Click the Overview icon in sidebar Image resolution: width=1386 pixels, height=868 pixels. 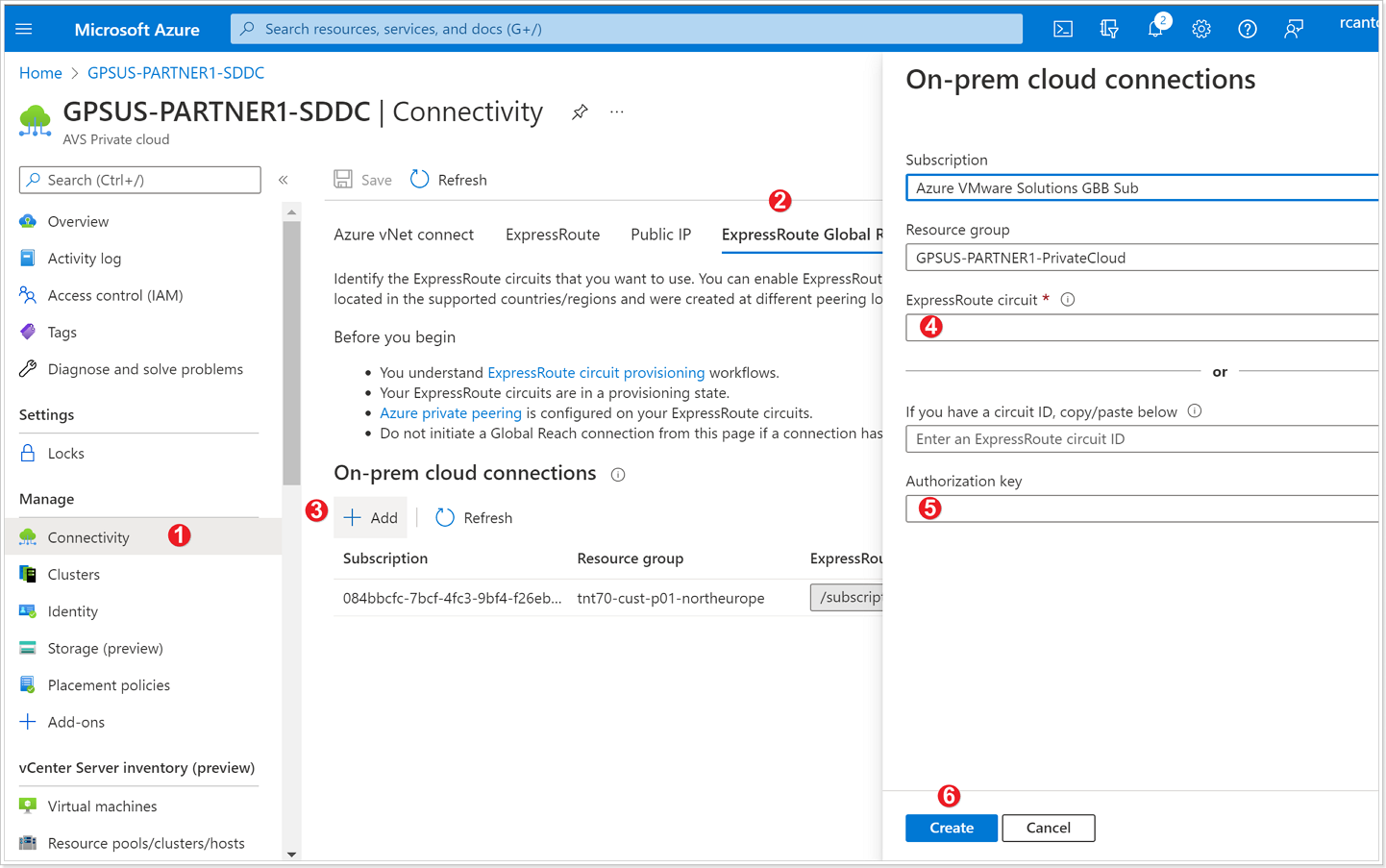(28, 221)
